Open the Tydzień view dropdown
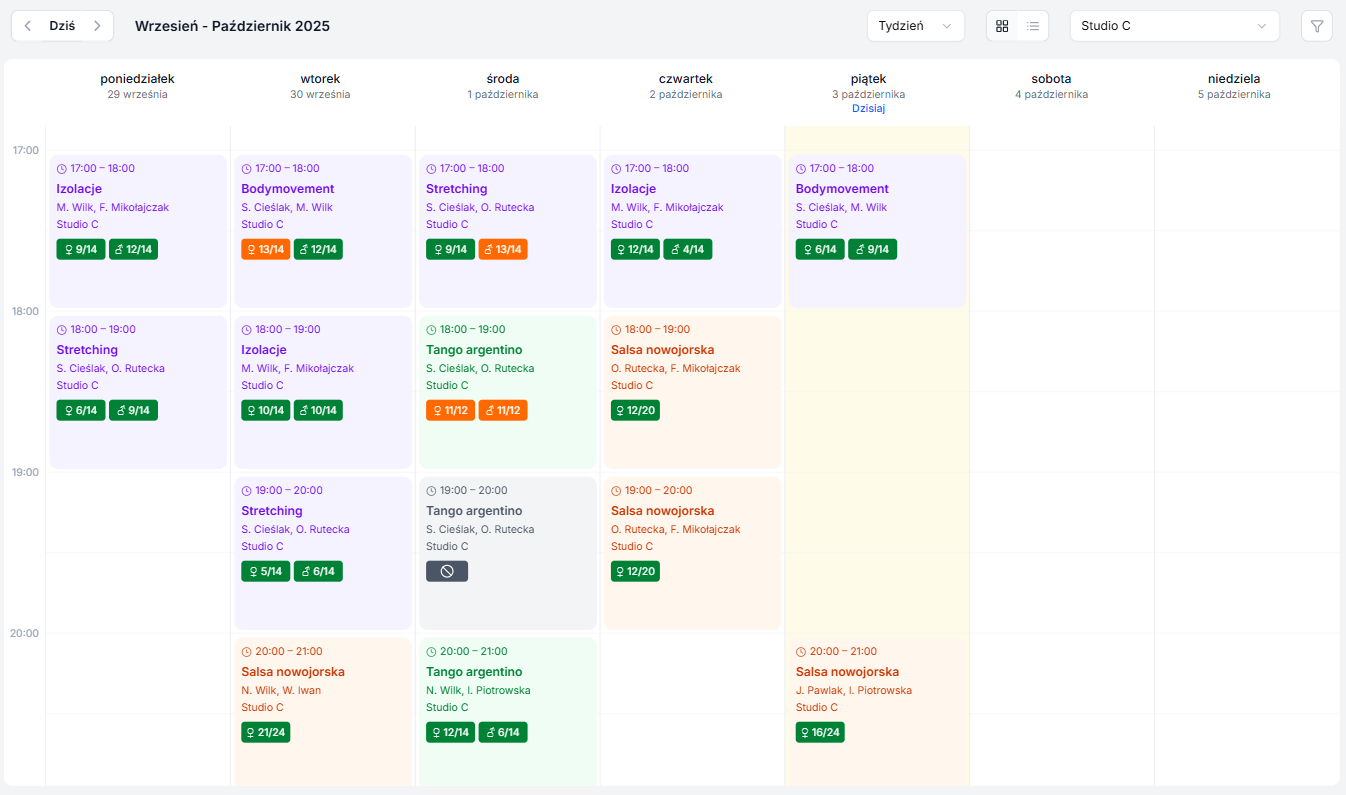This screenshot has width=1346, height=795. pyautogui.click(x=915, y=26)
